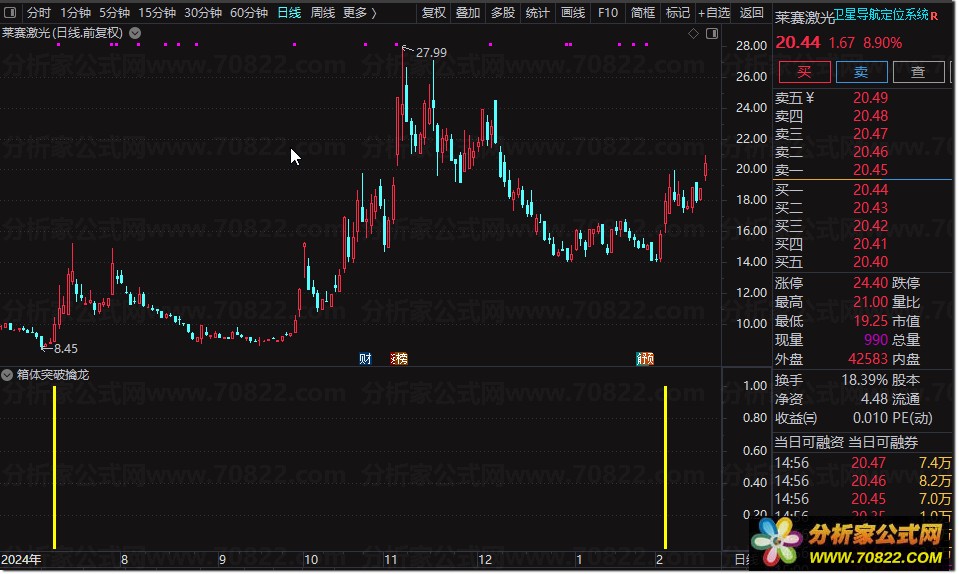Click the 当日可融资 label
The width and height of the screenshot is (959, 574).
[x=809, y=443]
